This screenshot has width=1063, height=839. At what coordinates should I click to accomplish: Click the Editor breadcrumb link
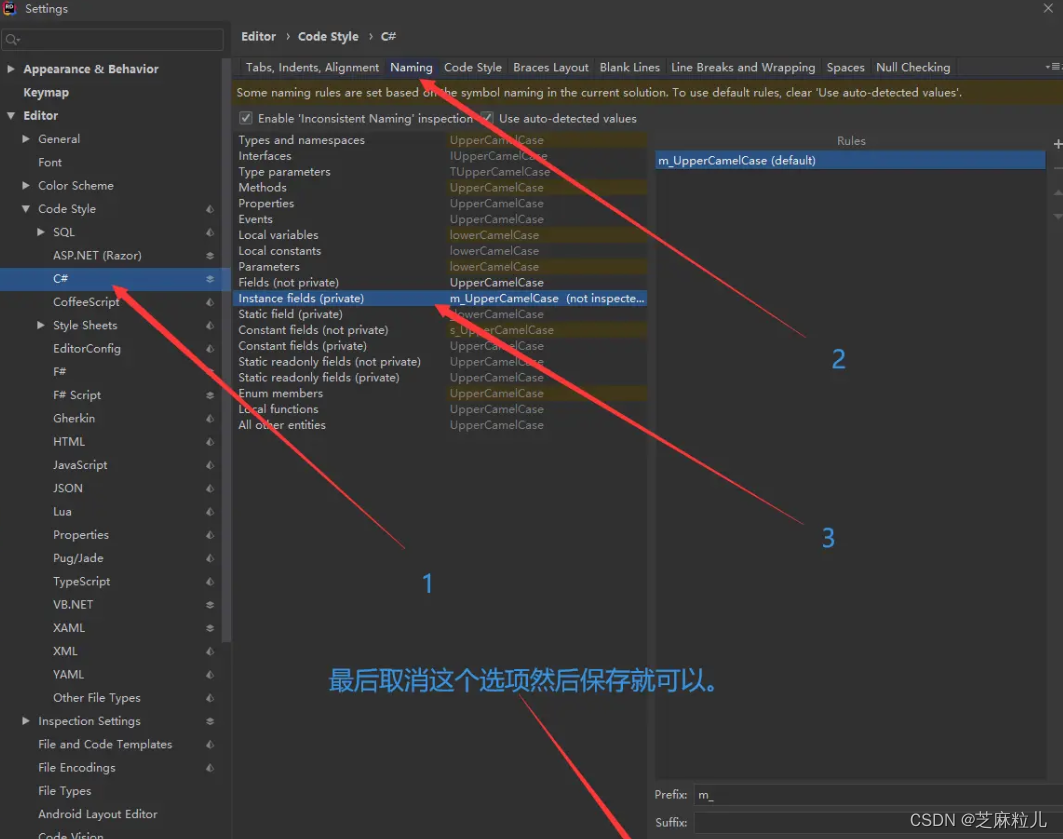click(x=258, y=36)
